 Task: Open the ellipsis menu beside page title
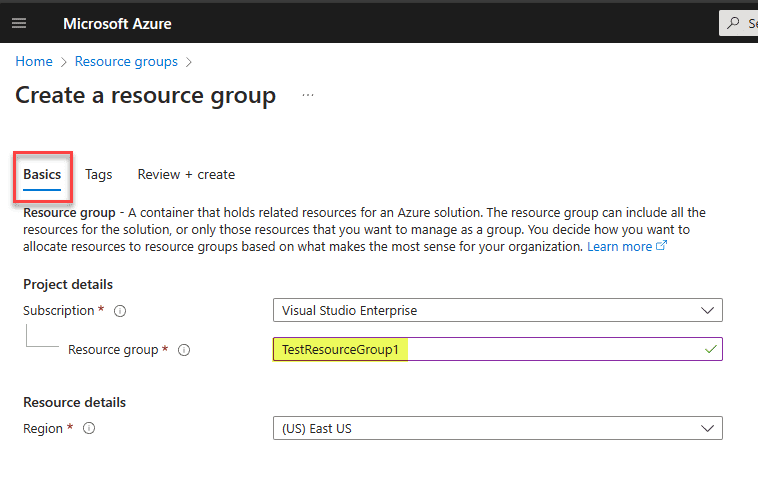point(308,95)
